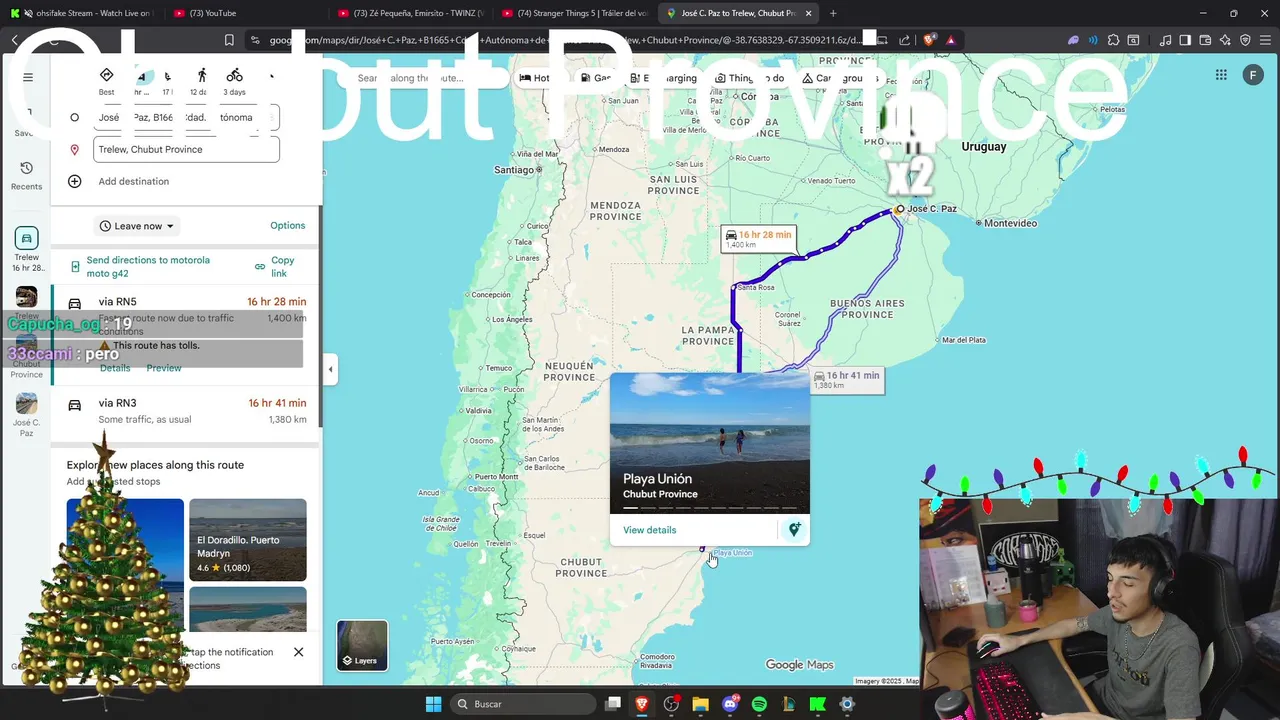Open the Google apps grid
The image size is (1280, 720).
(x=1221, y=75)
